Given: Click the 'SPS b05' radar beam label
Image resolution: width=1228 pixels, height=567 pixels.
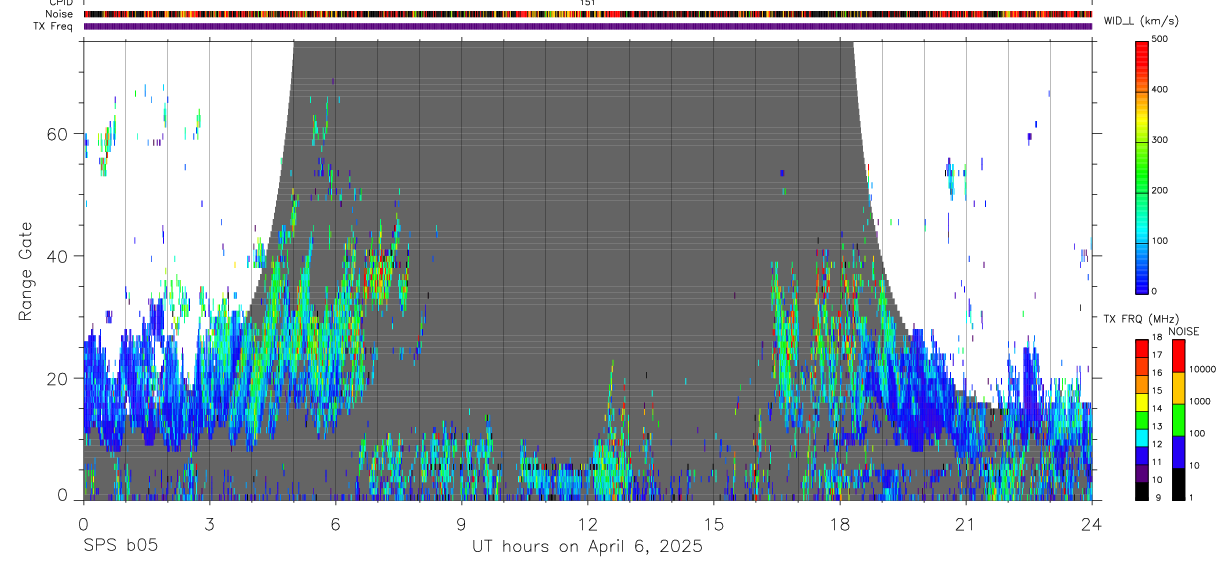Looking at the screenshot, I should (x=119, y=547).
